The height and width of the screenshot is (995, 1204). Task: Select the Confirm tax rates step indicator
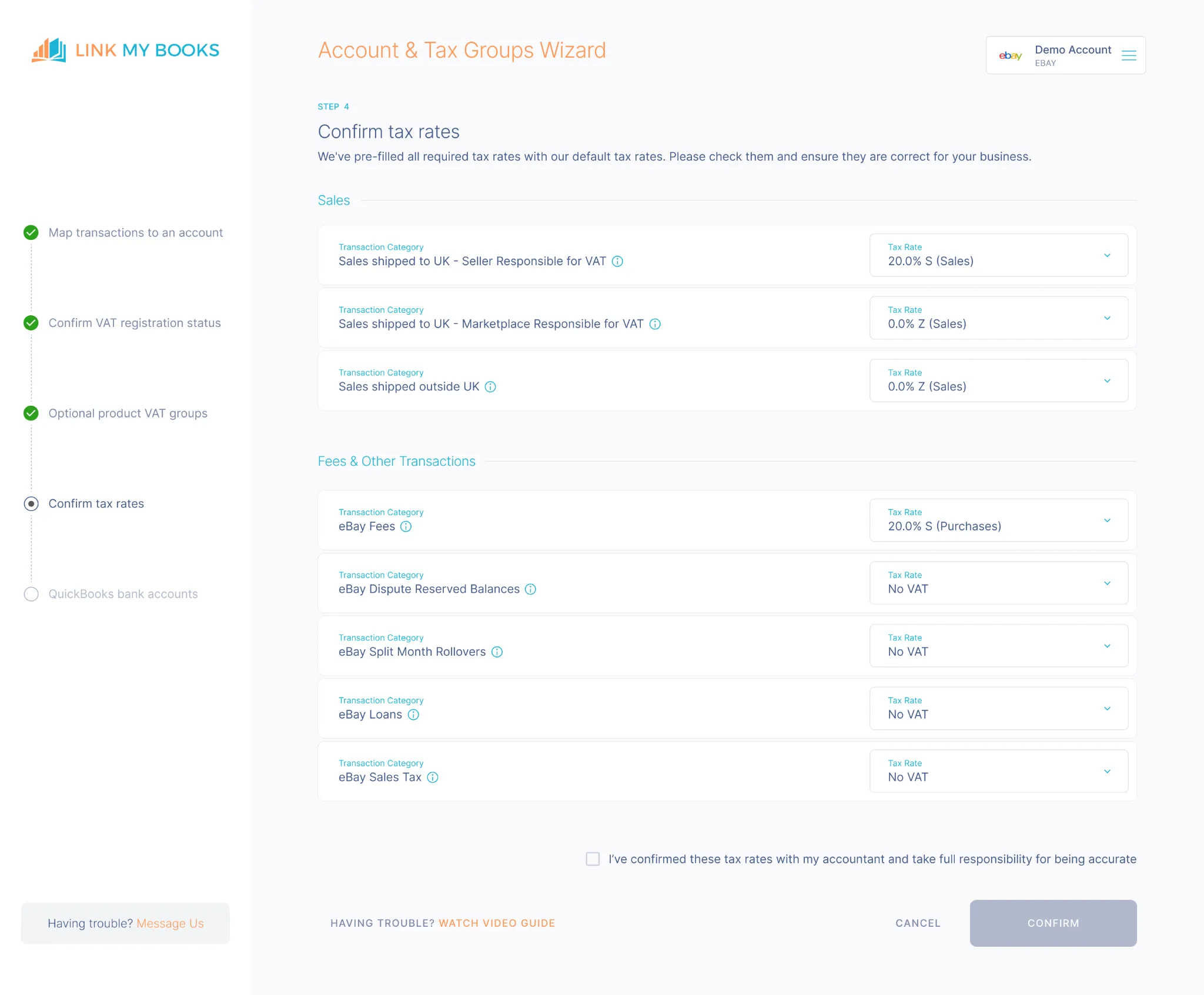click(x=31, y=503)
